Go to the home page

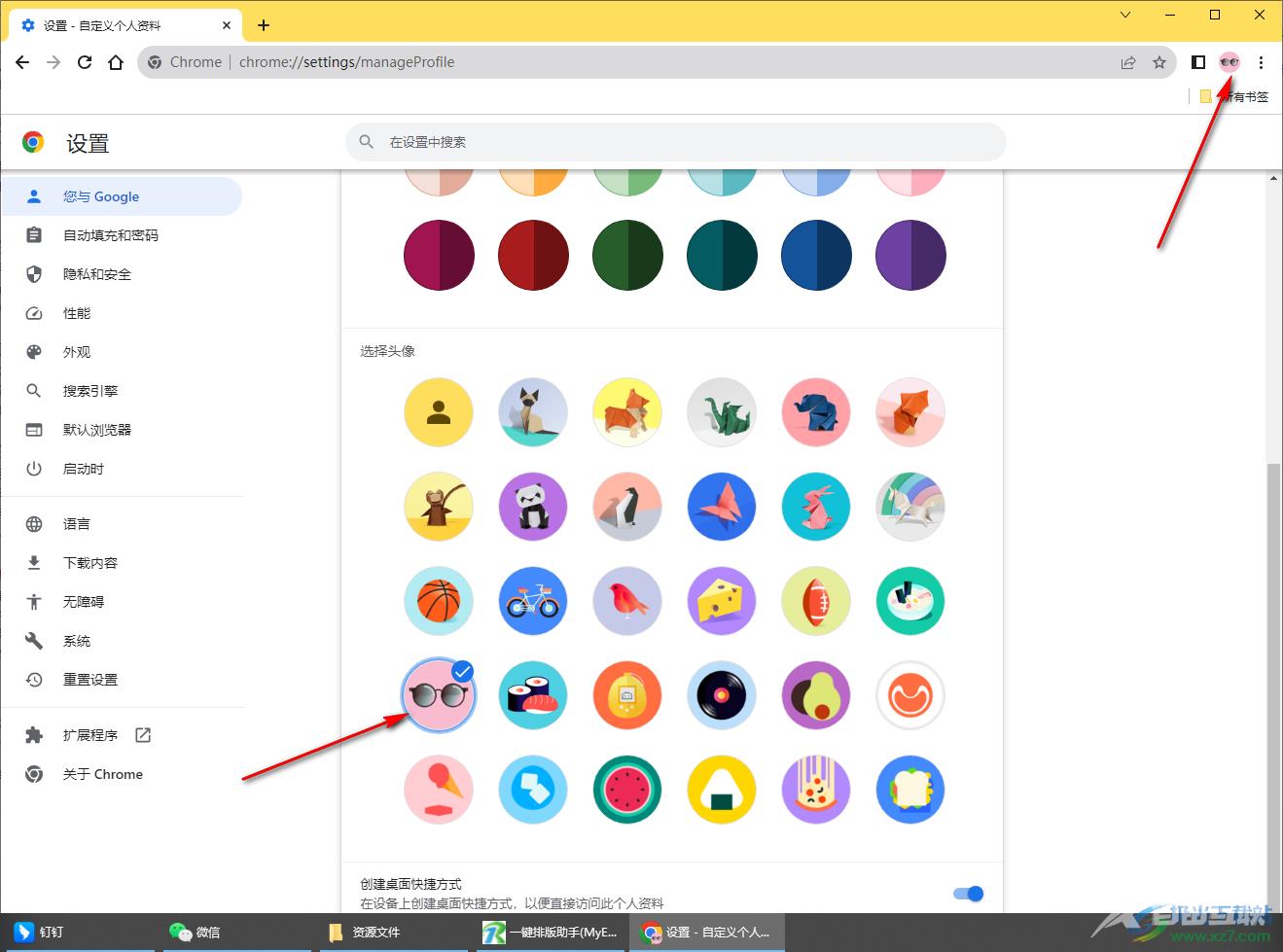point(116,62)
